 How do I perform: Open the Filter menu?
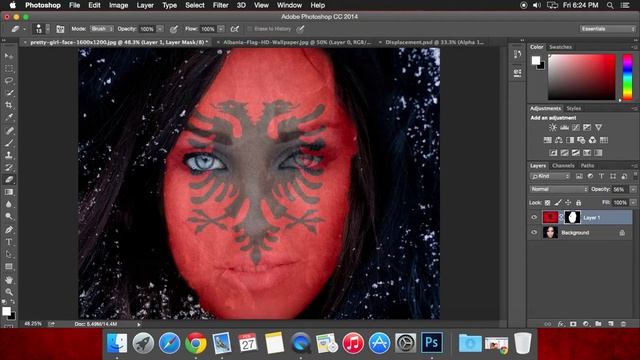(x=220, y=5)
